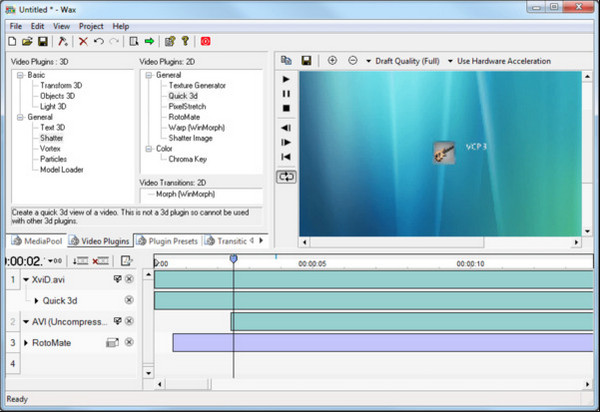Expand the RotoMate track
This screenshot has width=600, height=412.
[26, 343]
